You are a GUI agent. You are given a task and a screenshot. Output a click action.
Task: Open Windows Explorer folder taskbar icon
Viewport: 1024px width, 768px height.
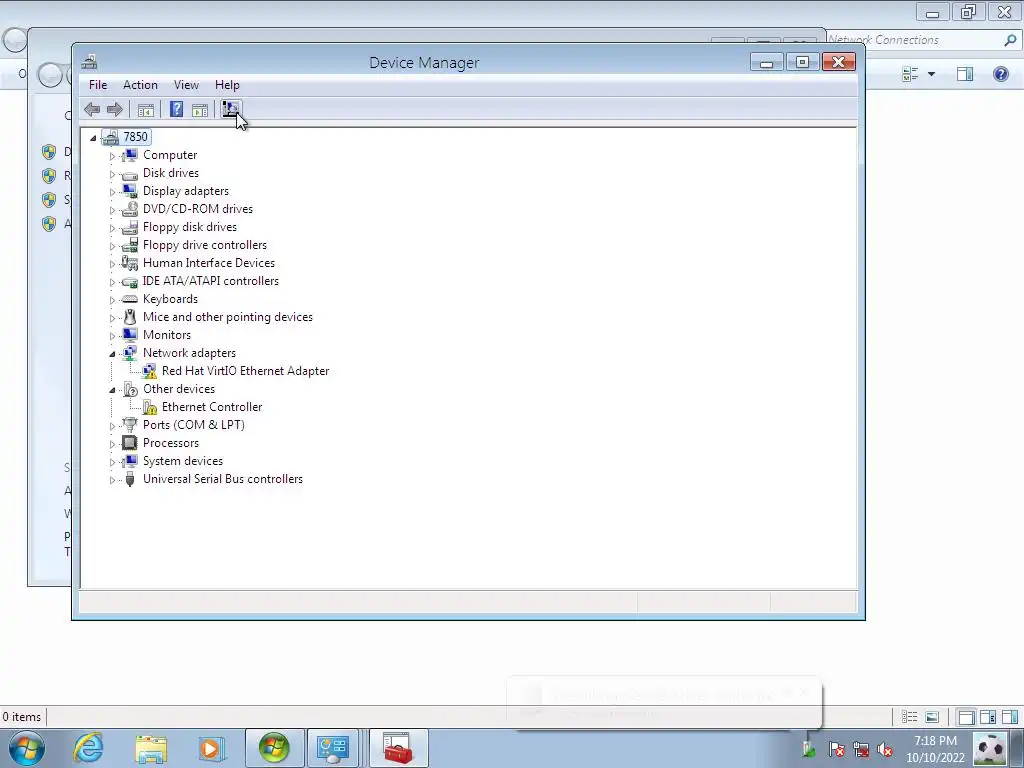tap(151, 748)
